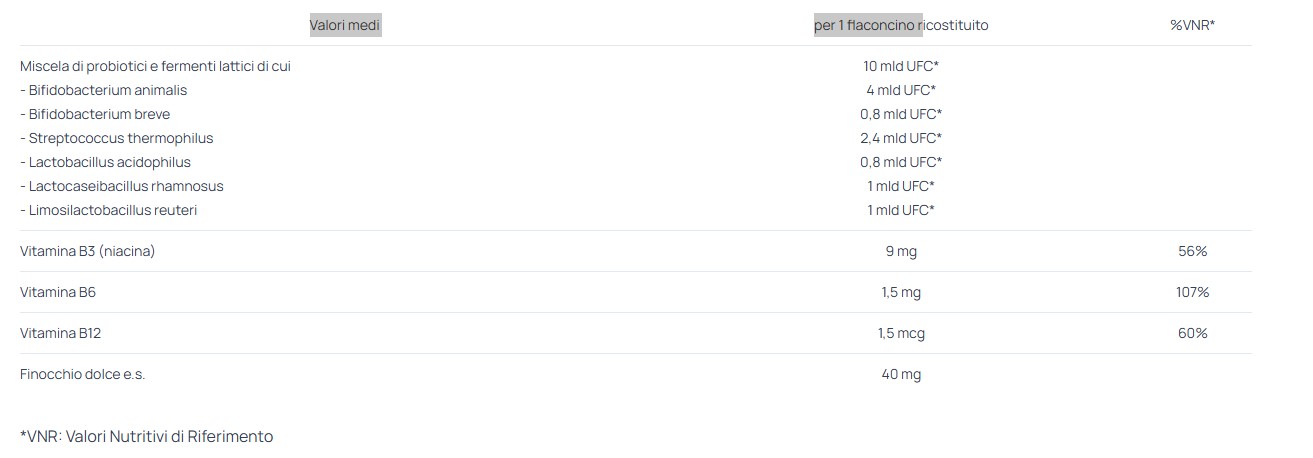Image resolution: width=1313 pixels, height=458 pixels.
Task: Select the Vitamina B6 label
Action: 58,292
